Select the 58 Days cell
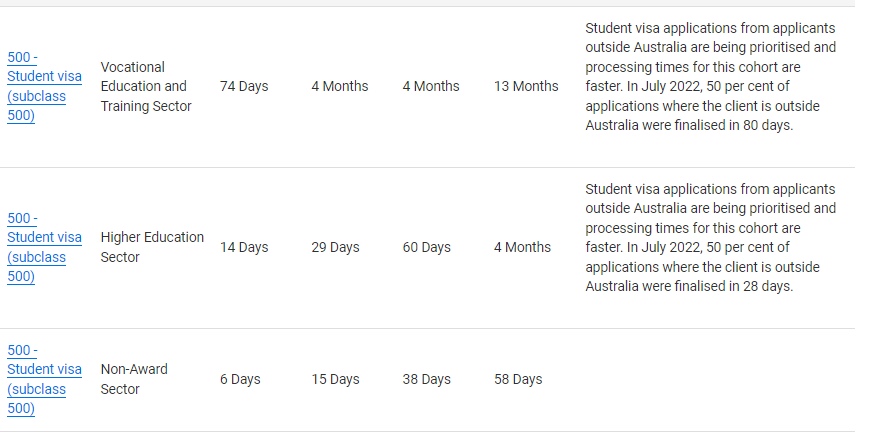 click(518, 379)
